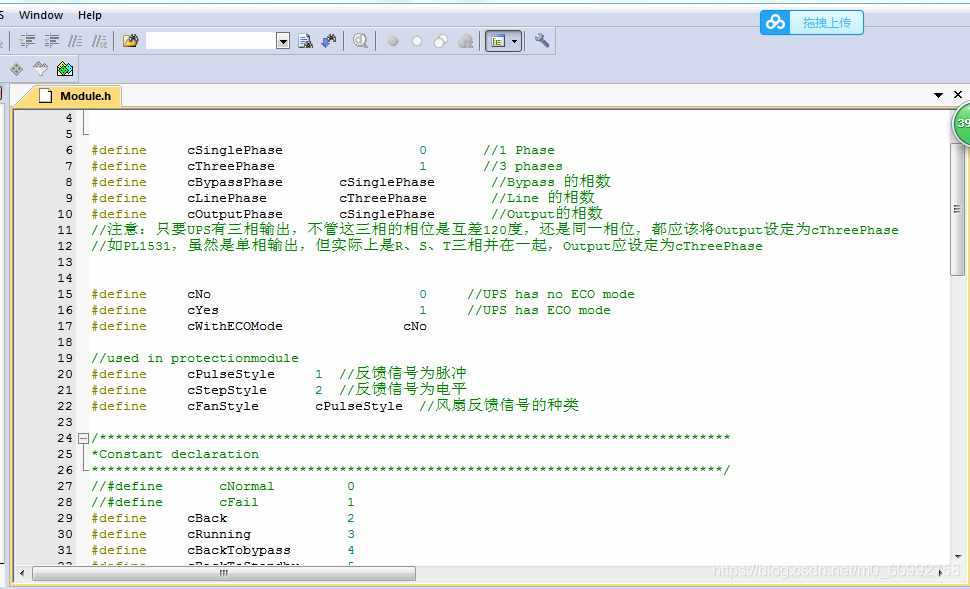Click cYes on line 16
The image size is (970, 589).
tap(203, 311)
